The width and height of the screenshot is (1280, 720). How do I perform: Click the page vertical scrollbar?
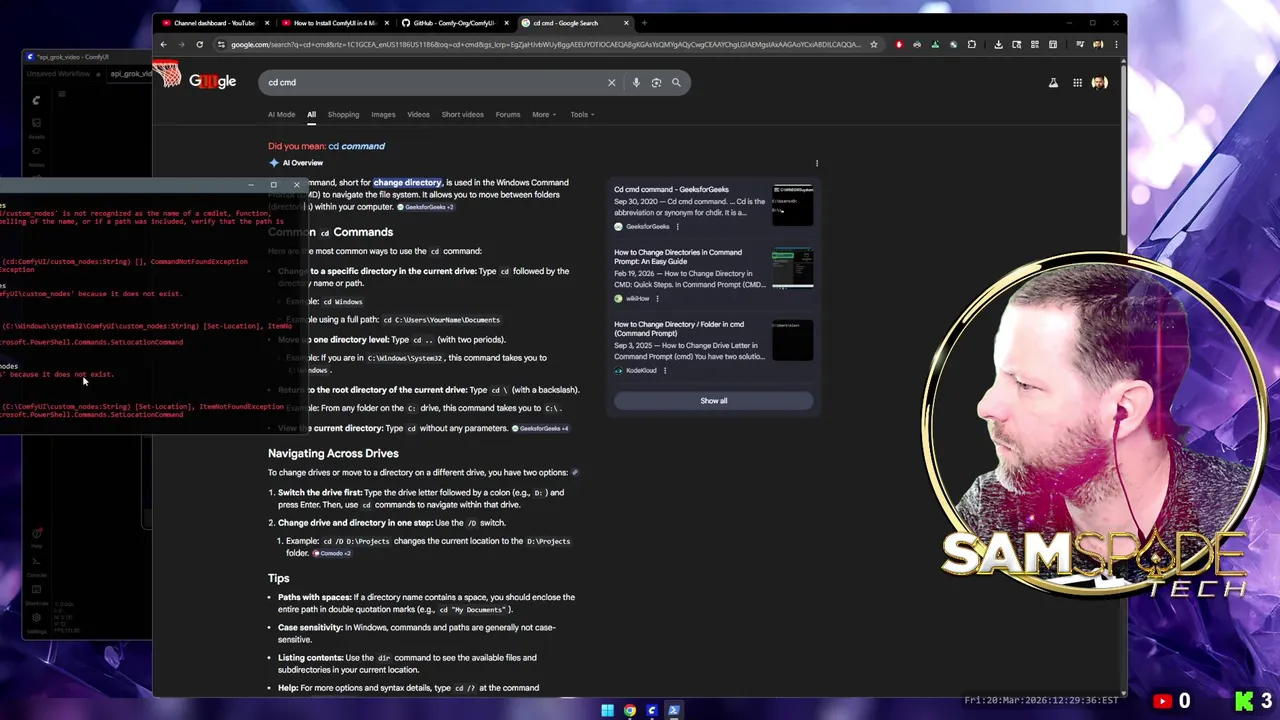pyautogui.click(x=1124, y=150)
